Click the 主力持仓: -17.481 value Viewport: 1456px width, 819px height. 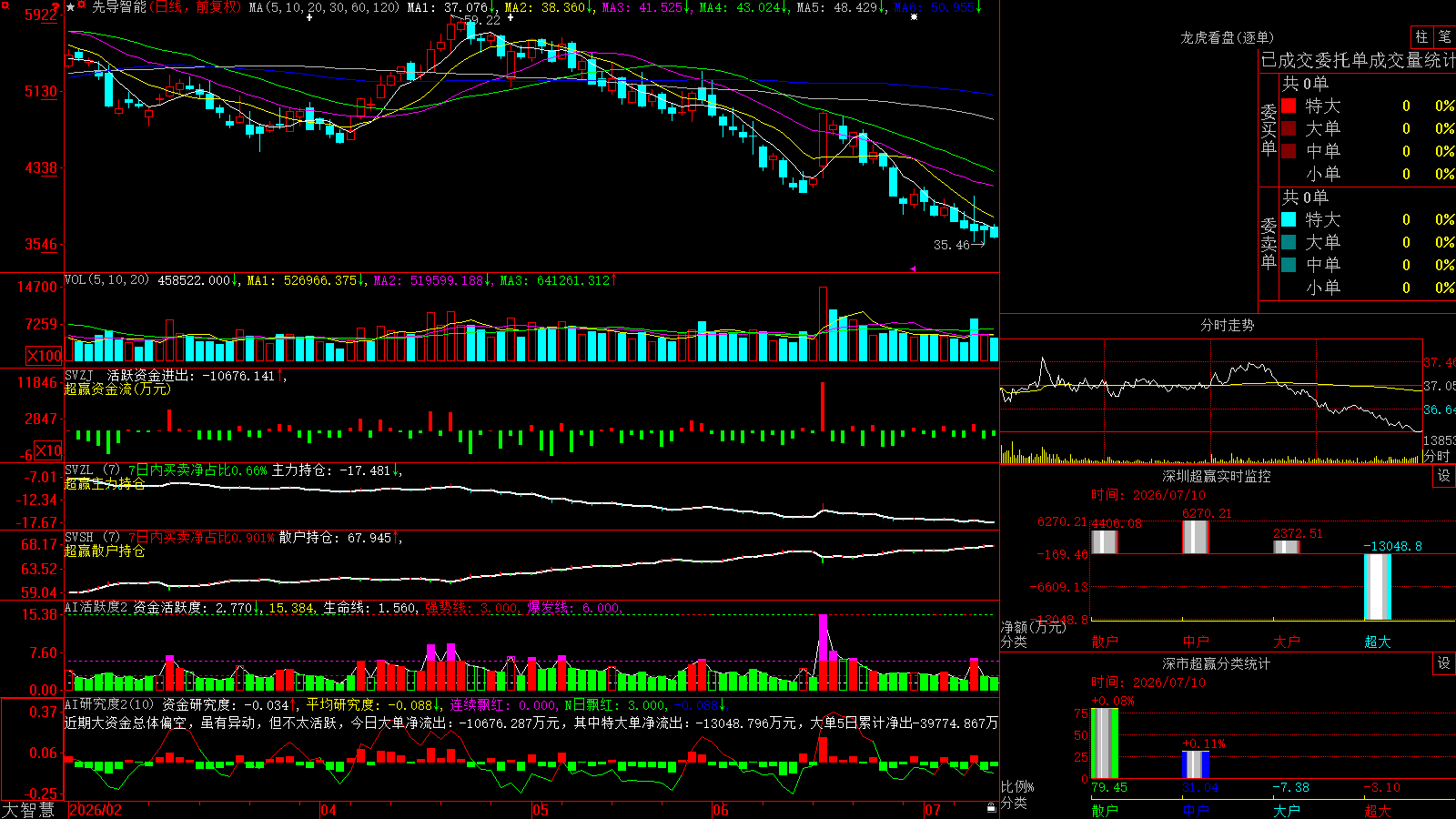[332, 470]
